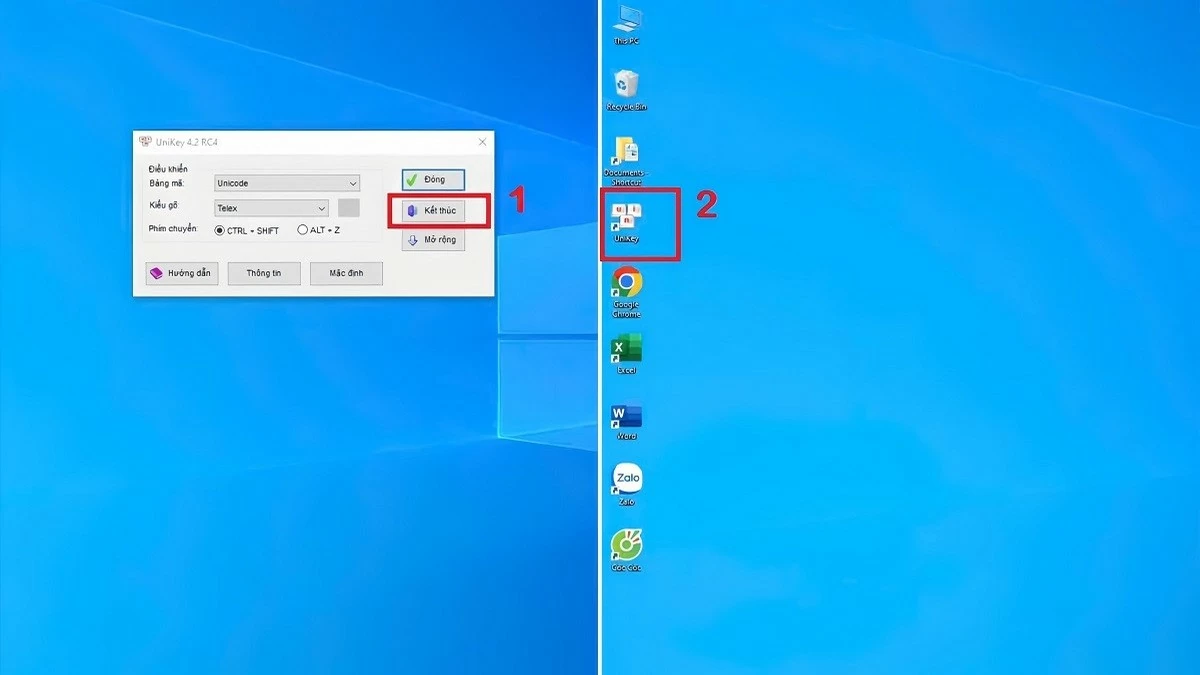Viewport: 1200px width, 675px height.
Task: View program info via Thông tin
Action: pyautogui.click(x=263, y=273)
